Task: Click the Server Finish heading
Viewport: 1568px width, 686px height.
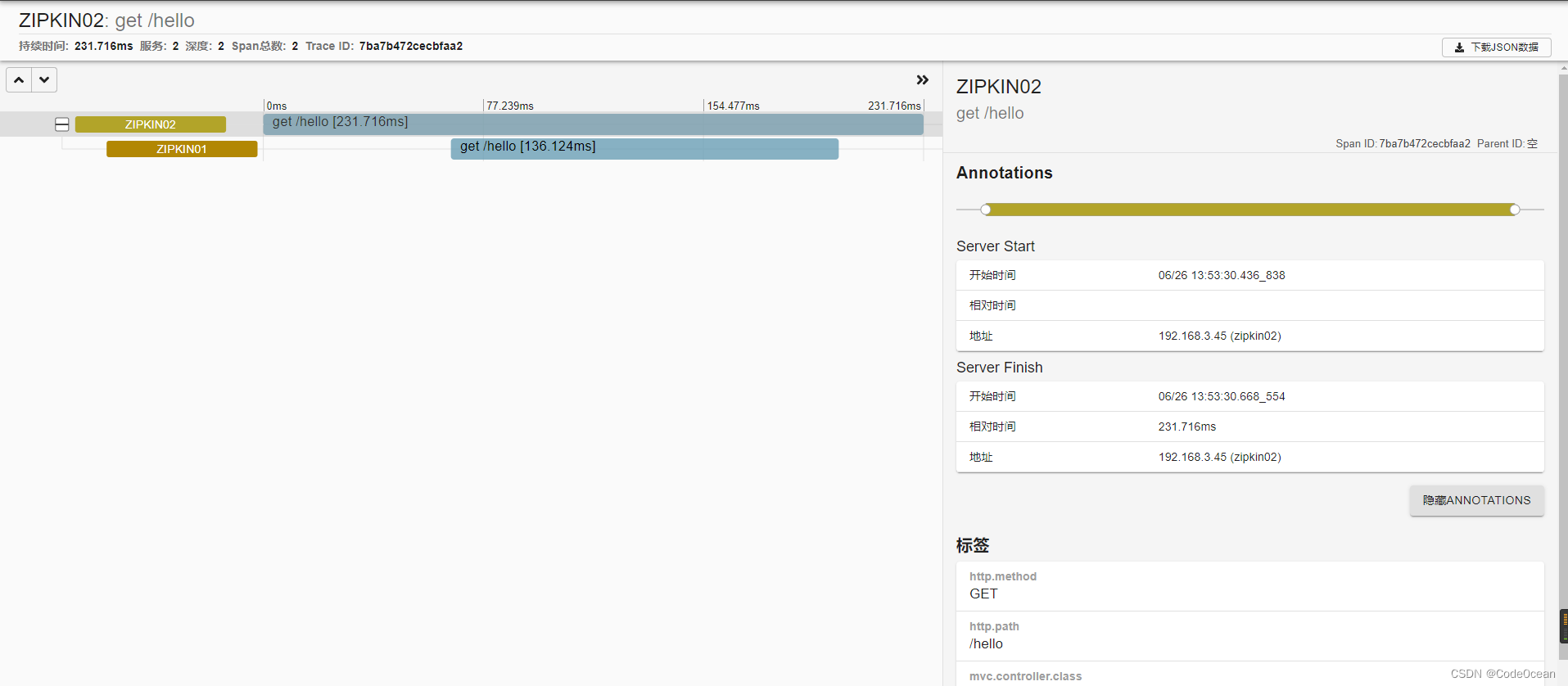Action: 1000,368
